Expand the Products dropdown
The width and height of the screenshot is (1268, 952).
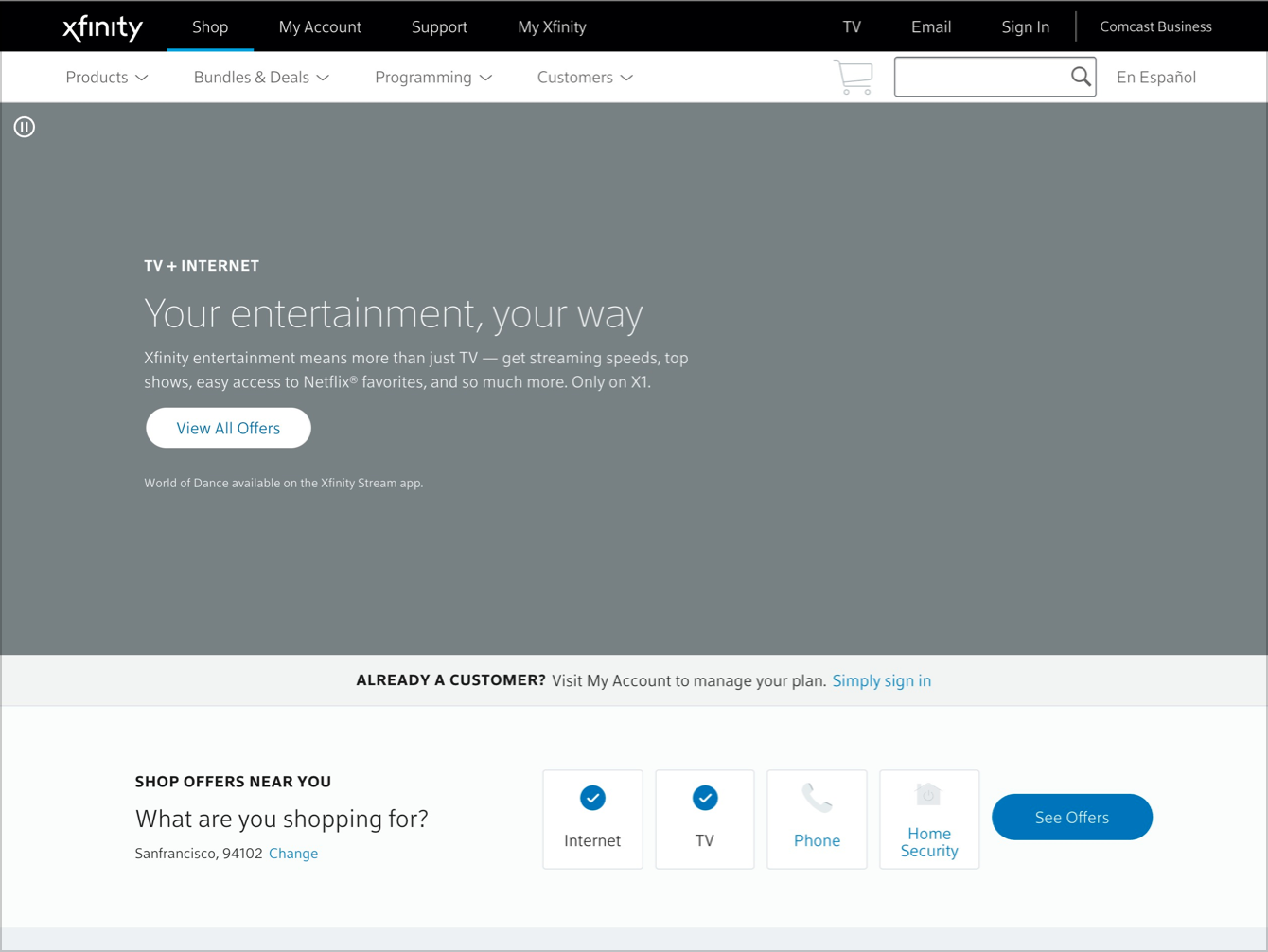pyautogui.click(x=107, y=78)
